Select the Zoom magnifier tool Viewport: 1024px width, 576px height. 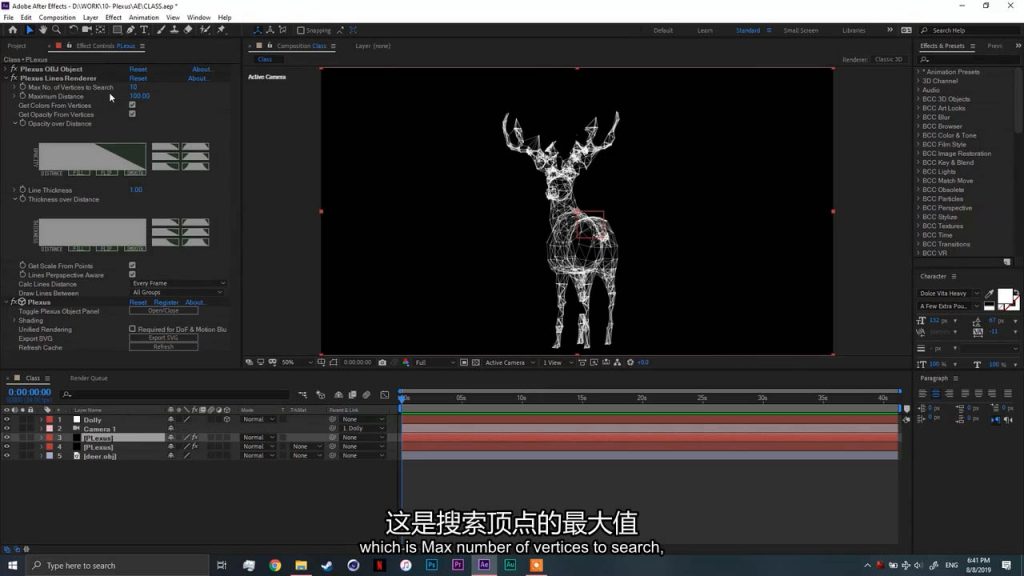[x=57, y=30]
